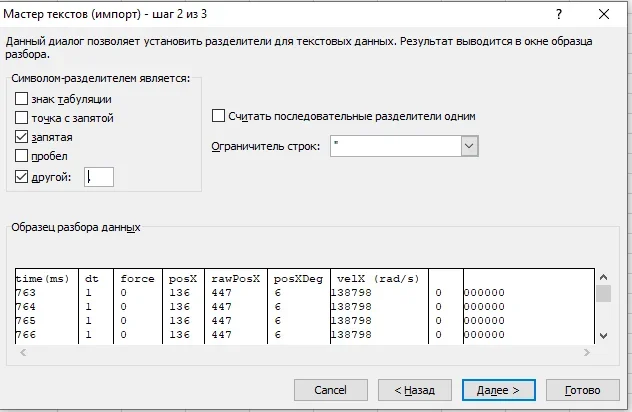Image resolution: width=632 pixels, height=412 pixels.
Task: Enable the 'знак табуляции' delimiter checkbox
Action: click(23, 99)
